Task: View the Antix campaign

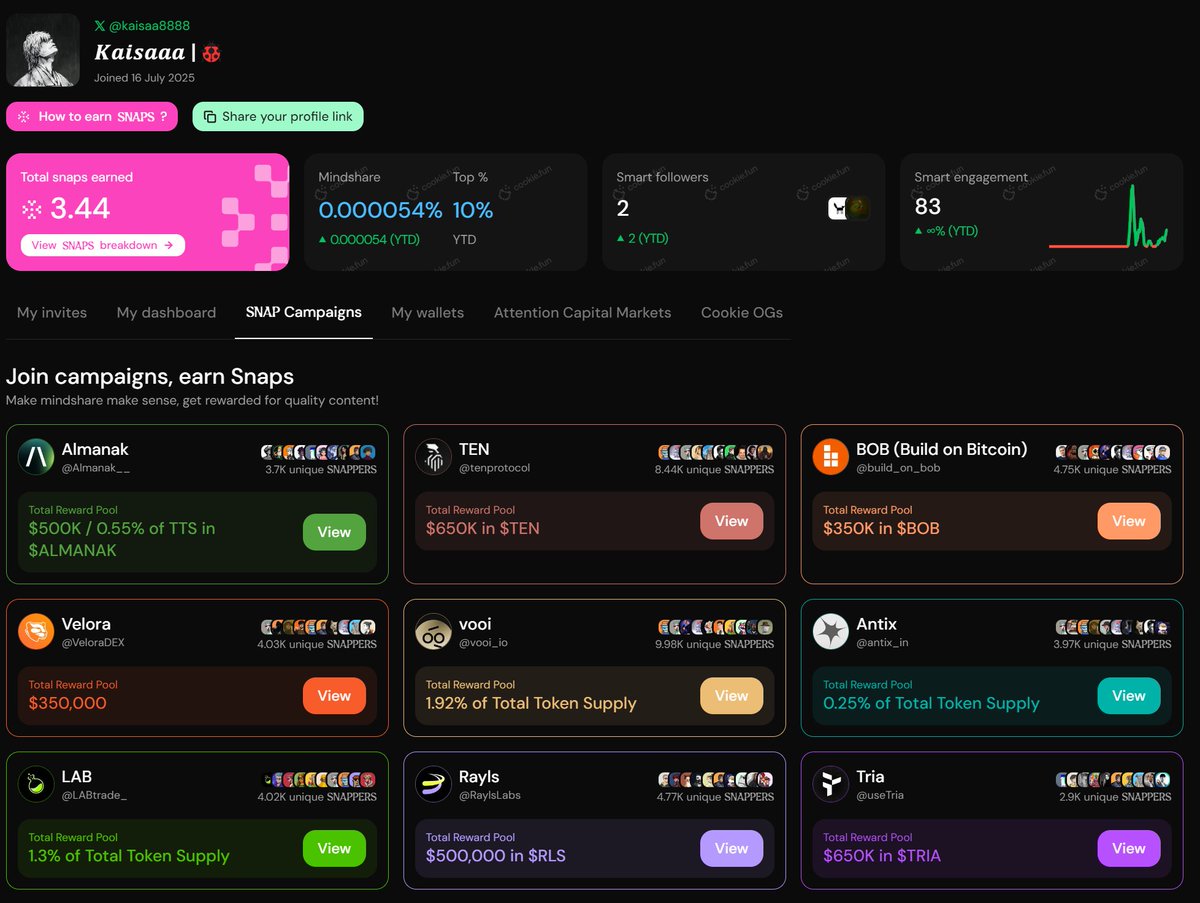Action: tap(1129, 696)
